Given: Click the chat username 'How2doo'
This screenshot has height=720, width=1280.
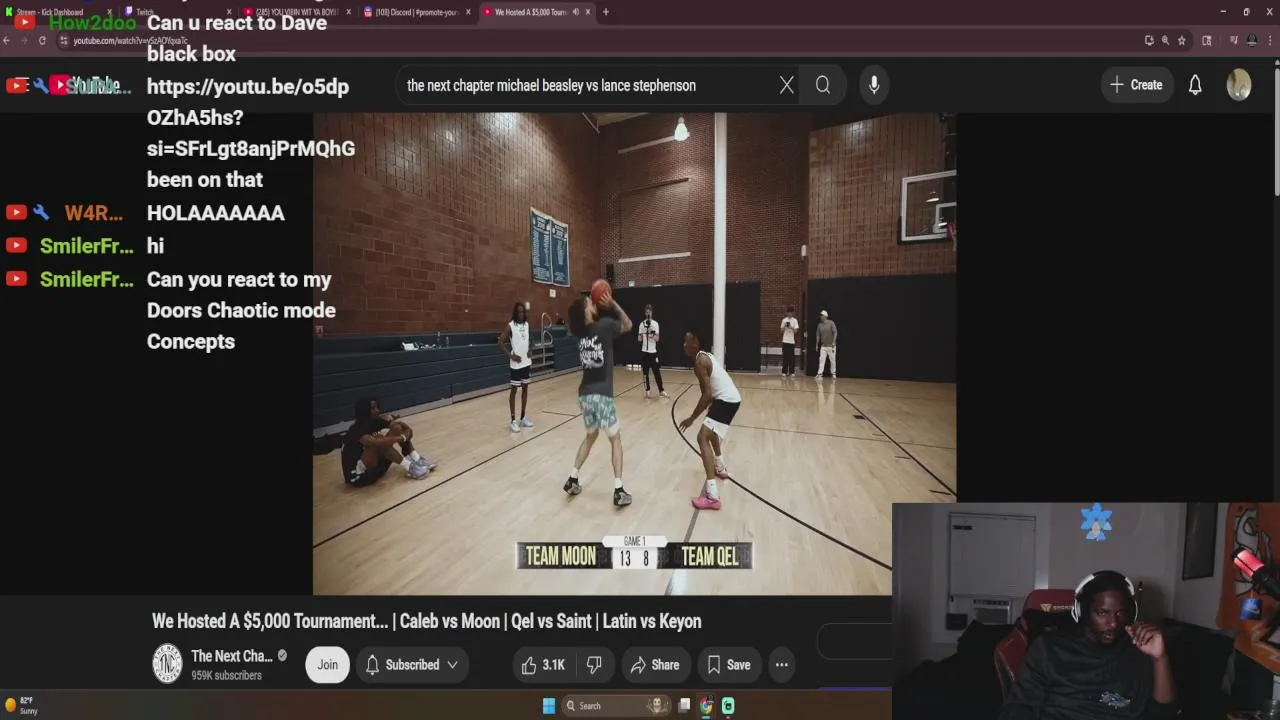Looking at the screenshot, I should pyautogui.click(x=93, y=23).
